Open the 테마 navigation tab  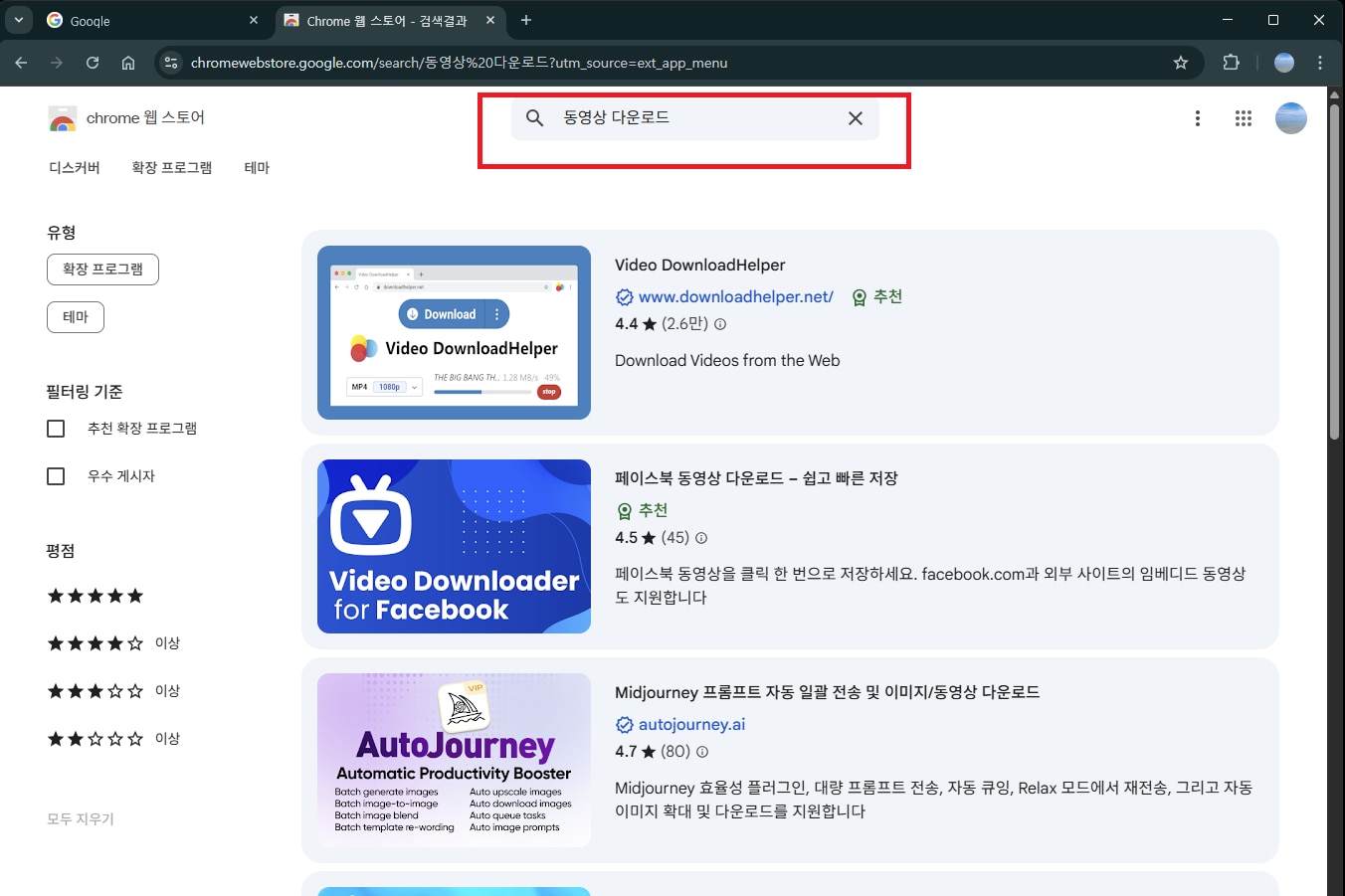coord(257,168)
